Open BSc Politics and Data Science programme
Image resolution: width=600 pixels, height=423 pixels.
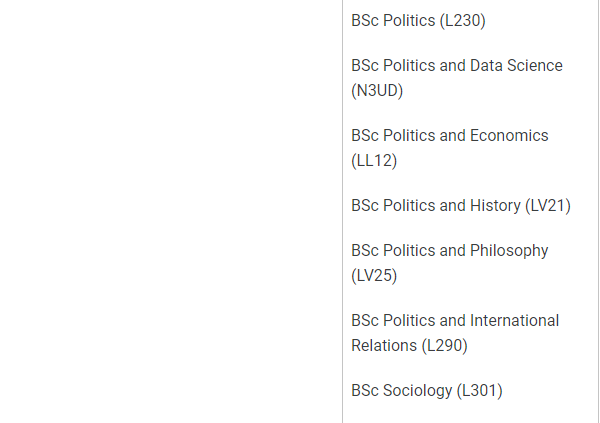457,78
